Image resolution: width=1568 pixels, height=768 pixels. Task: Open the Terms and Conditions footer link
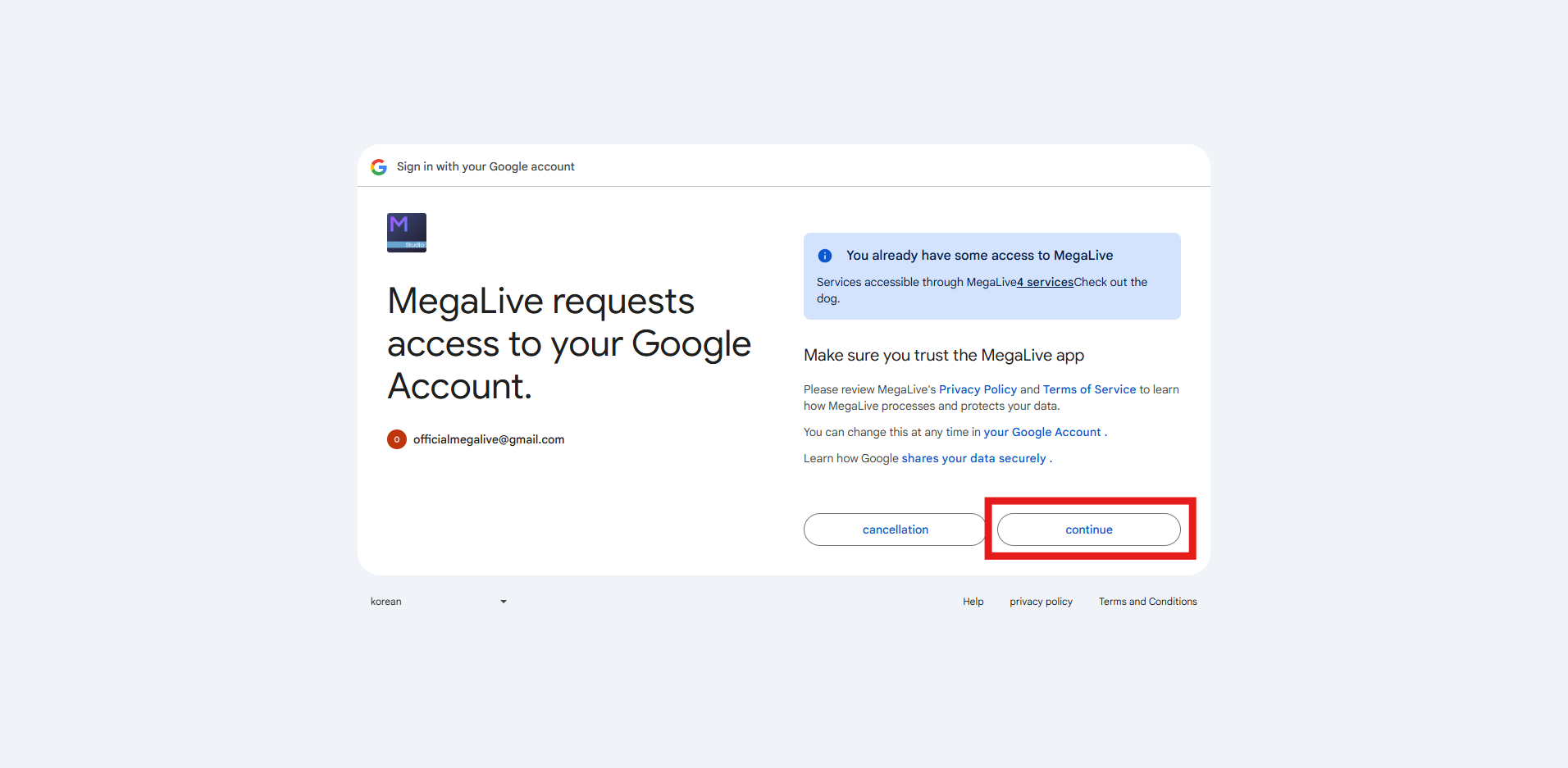click(1148, 602)
